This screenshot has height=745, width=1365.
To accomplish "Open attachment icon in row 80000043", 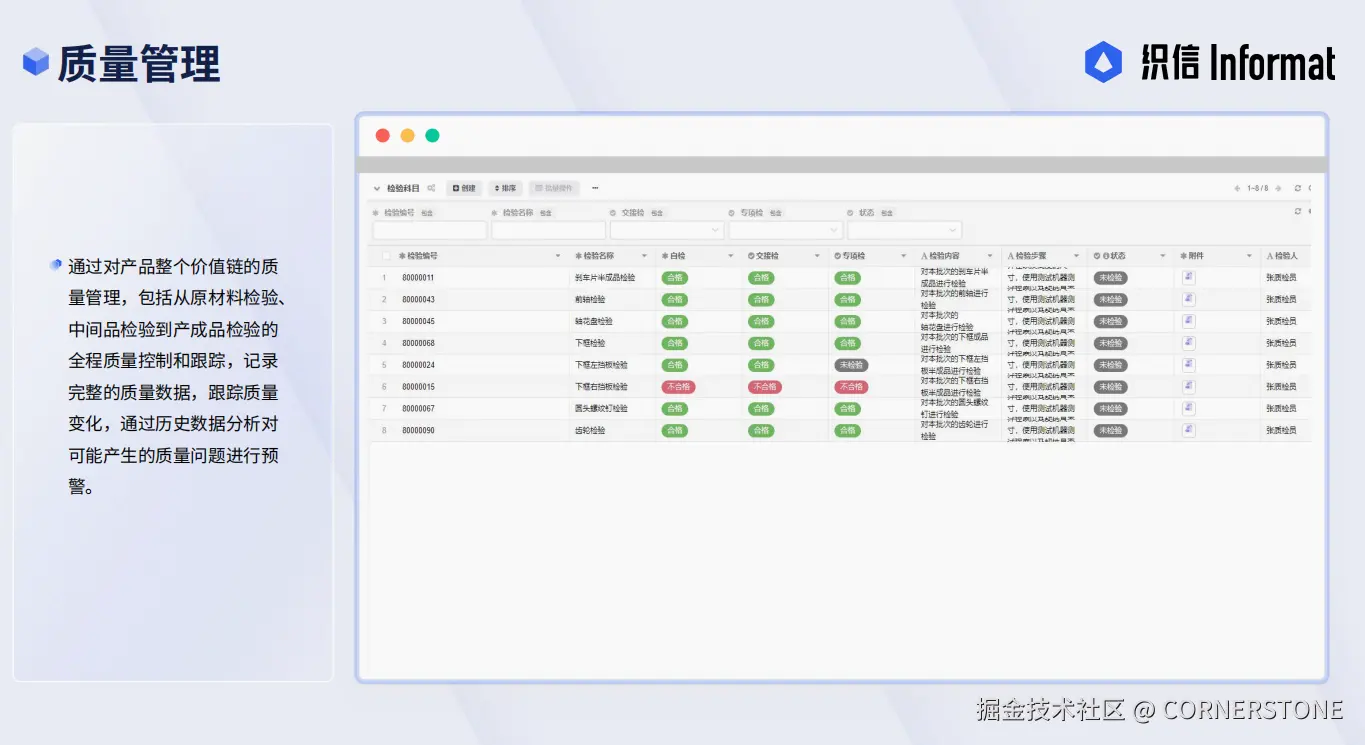I will 1189,299.
